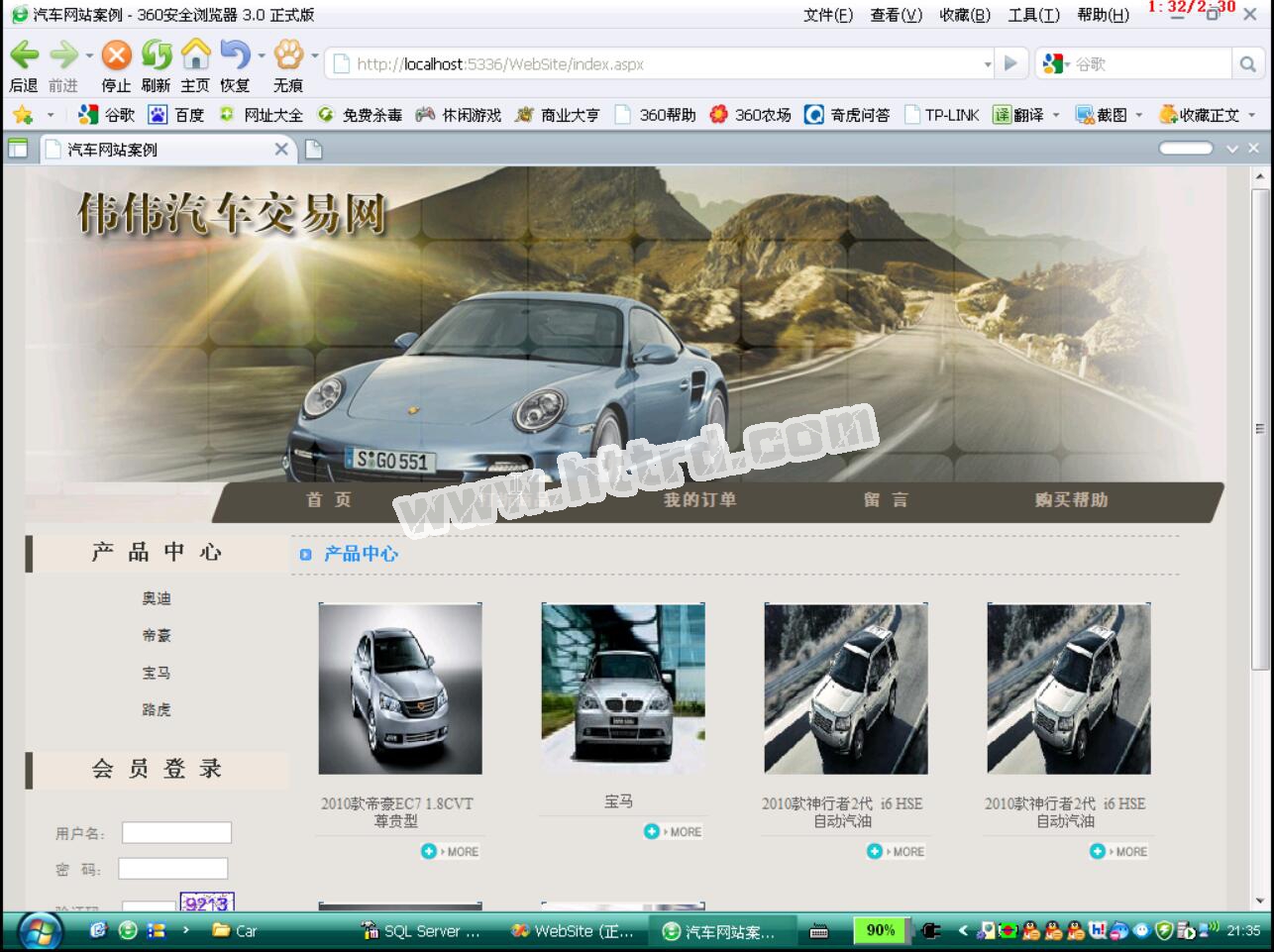Open dropdown arrow next to 无痕 button
This screenshot has width=1274, height=952.
315,55
